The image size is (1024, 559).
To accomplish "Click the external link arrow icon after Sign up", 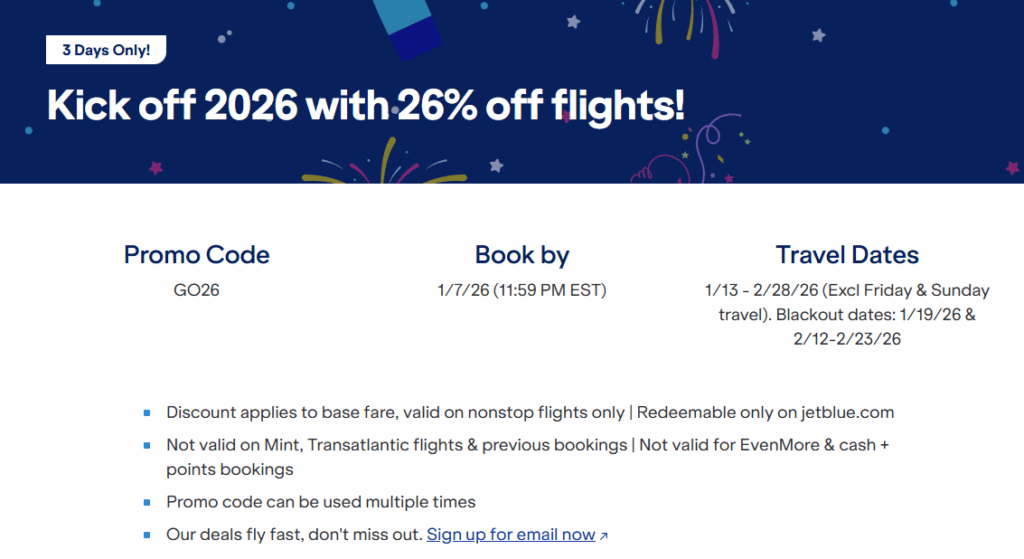I will point(603,536).
